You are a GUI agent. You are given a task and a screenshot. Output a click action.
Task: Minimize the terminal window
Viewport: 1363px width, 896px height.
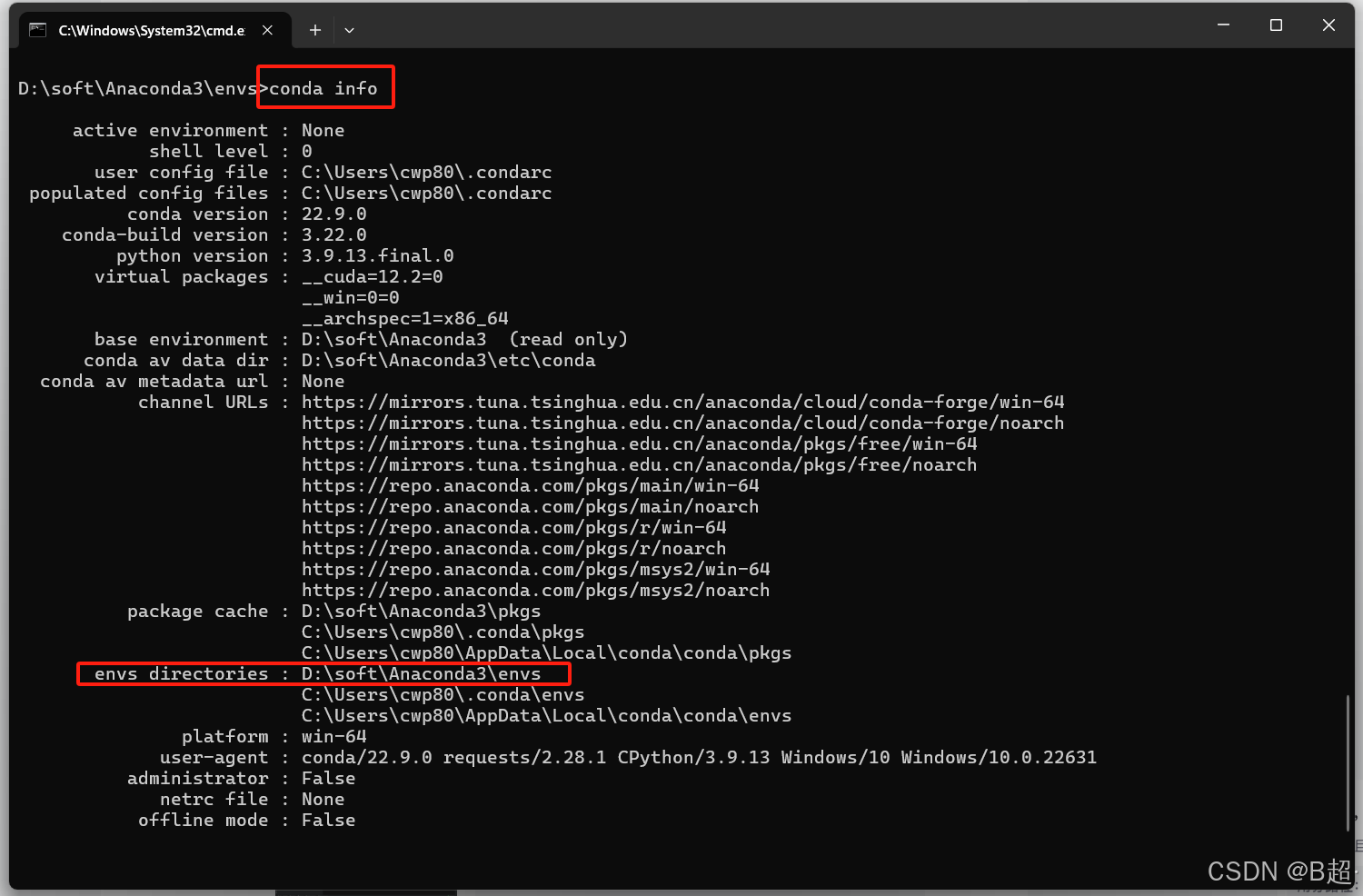click(1224, 25)
